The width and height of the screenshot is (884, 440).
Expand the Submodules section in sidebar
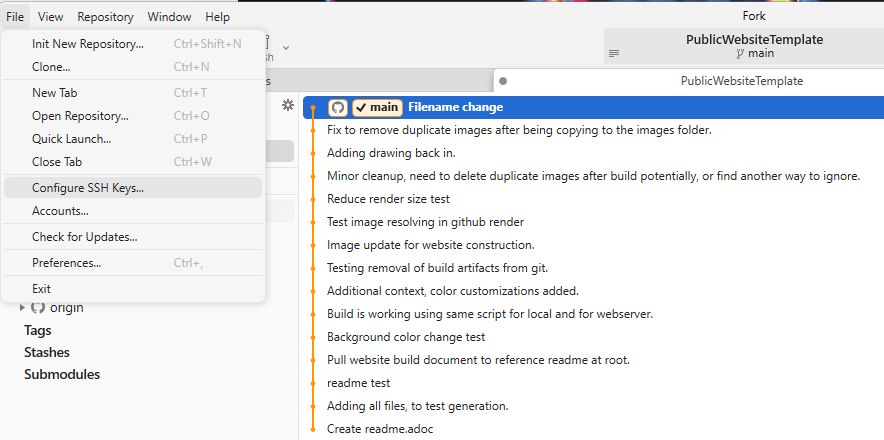[x=62, y=374]
